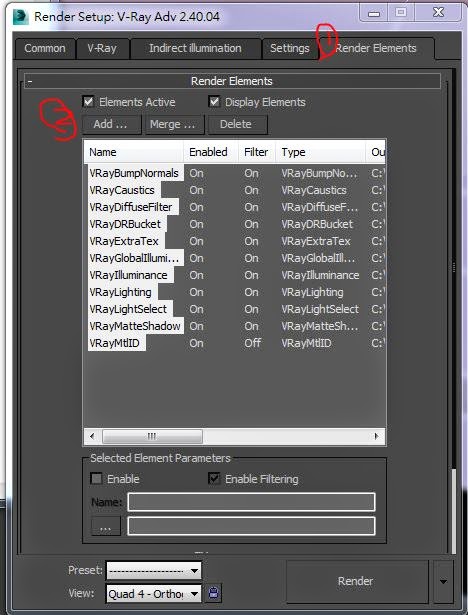Open the Render button dropdown arrow

click(443, 581)
